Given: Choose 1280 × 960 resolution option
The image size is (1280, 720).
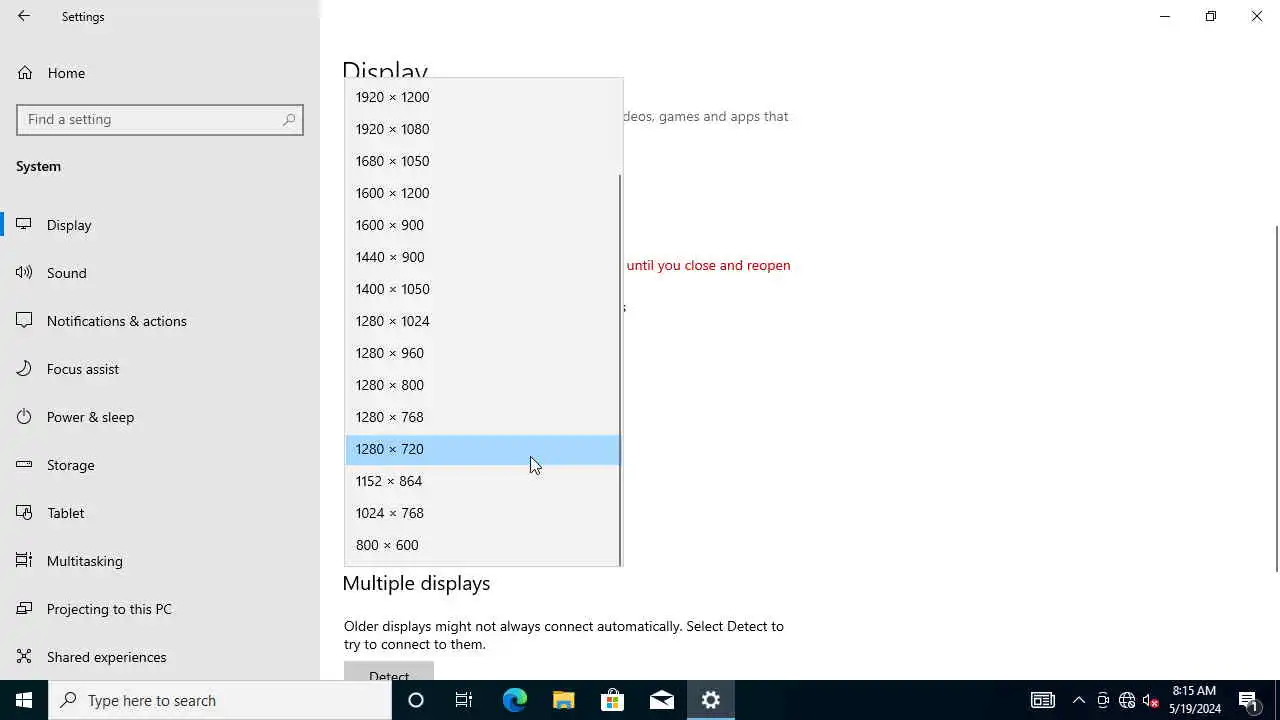Looking at the screenshot, I should 483,353.
